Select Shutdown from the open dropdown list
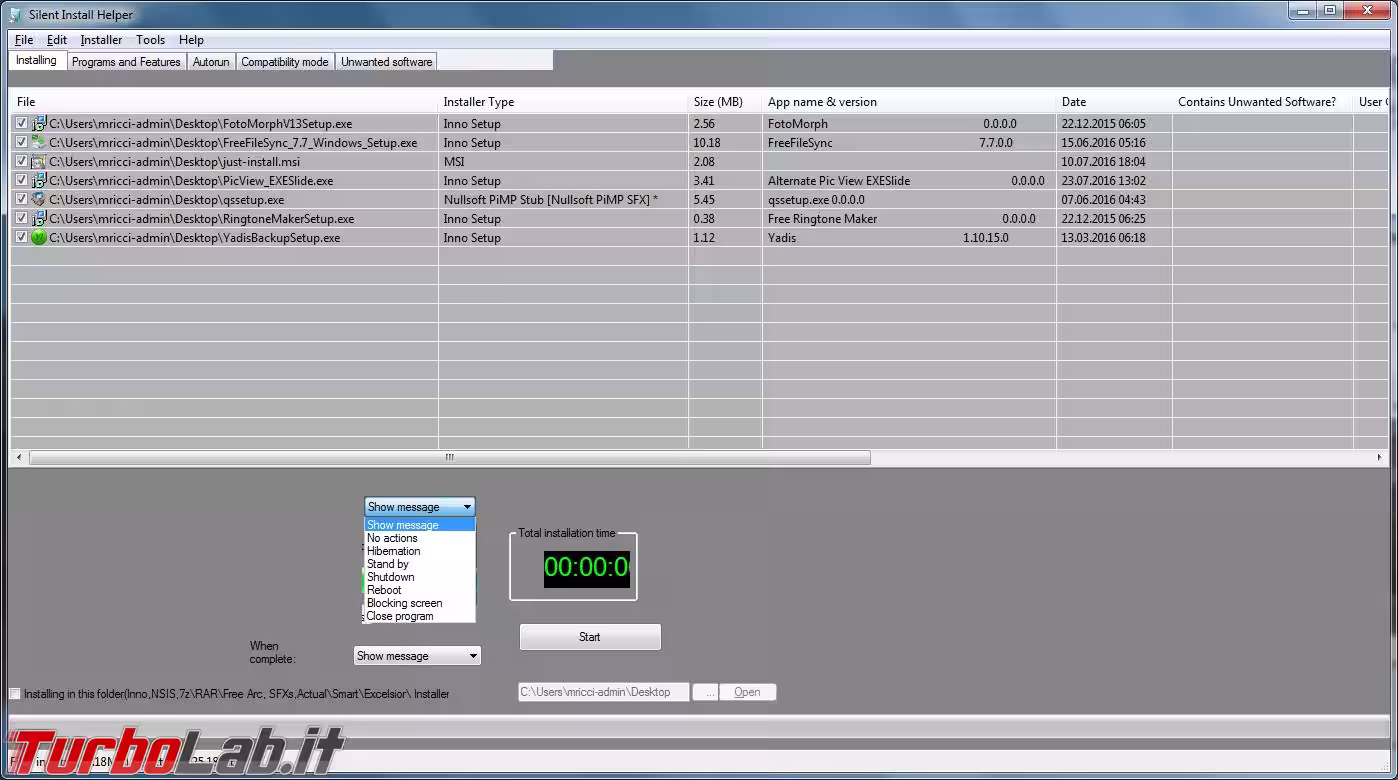The width and height of the screenshot is (1398, 780). click(x=390, y=576)
